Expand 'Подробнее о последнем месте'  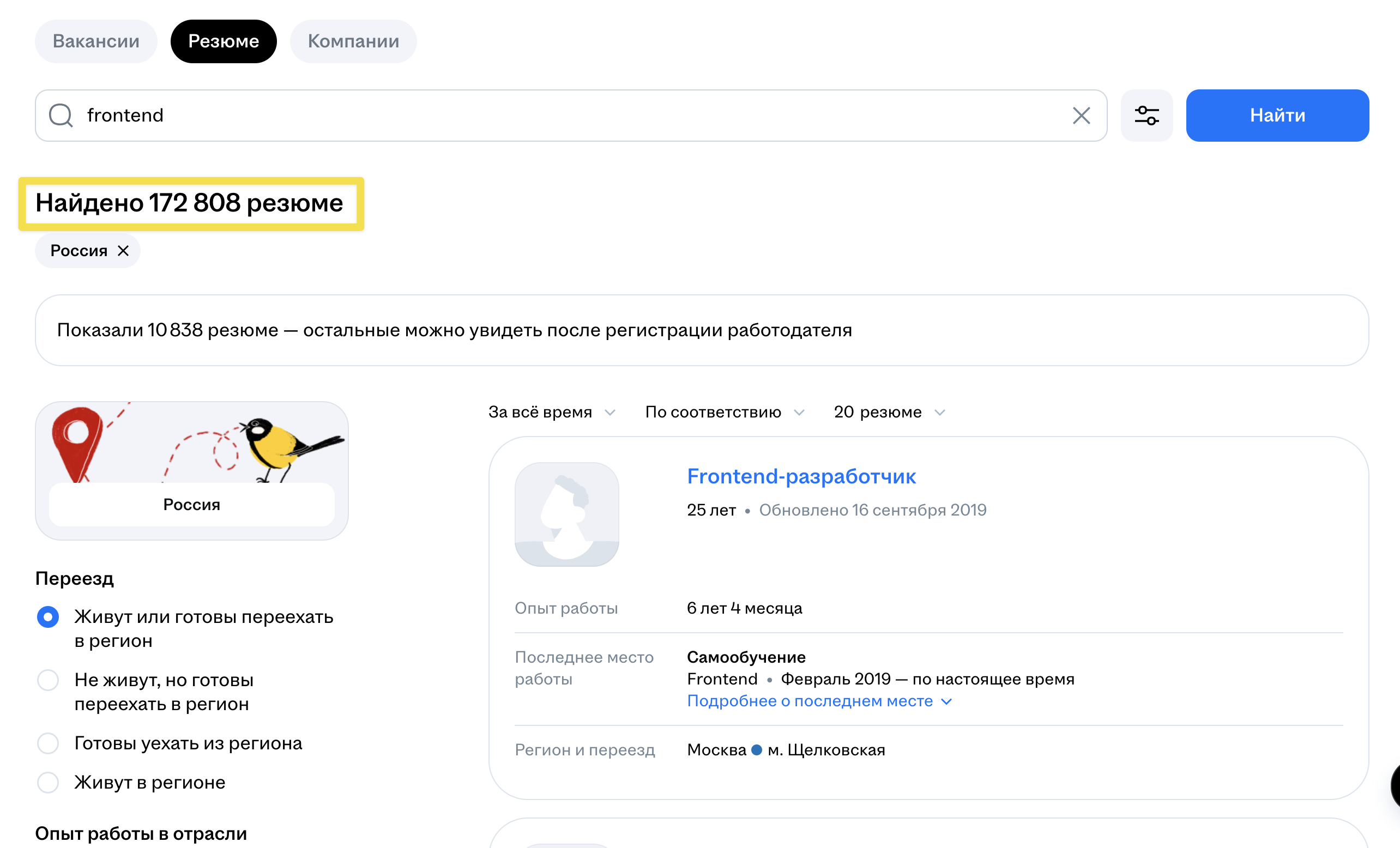(819, 701)
